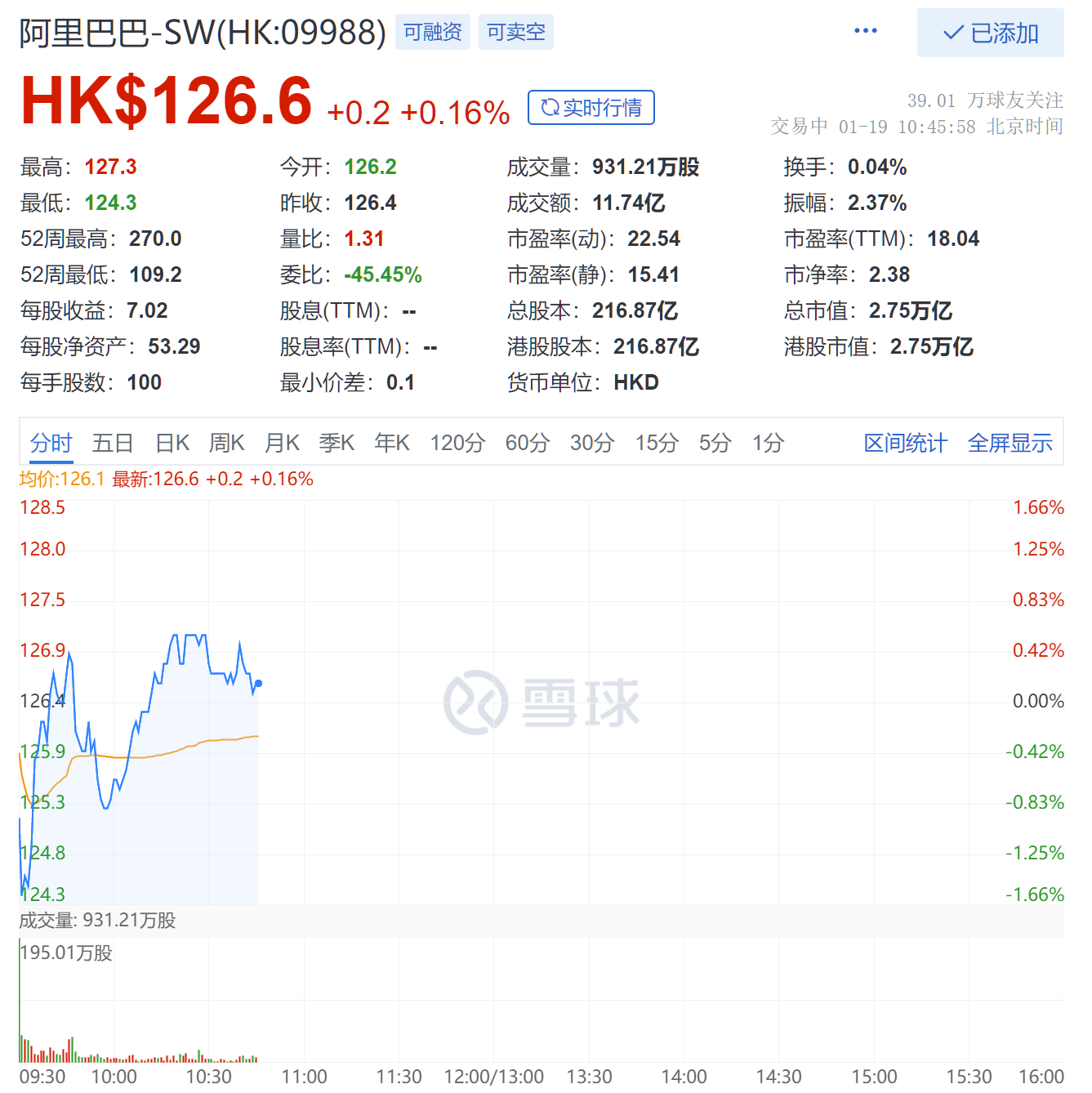The height and width of the screenshot is (1093, 1092).
Task: Click the 全屏显示 link
Action: click(x=1010, y=443)
